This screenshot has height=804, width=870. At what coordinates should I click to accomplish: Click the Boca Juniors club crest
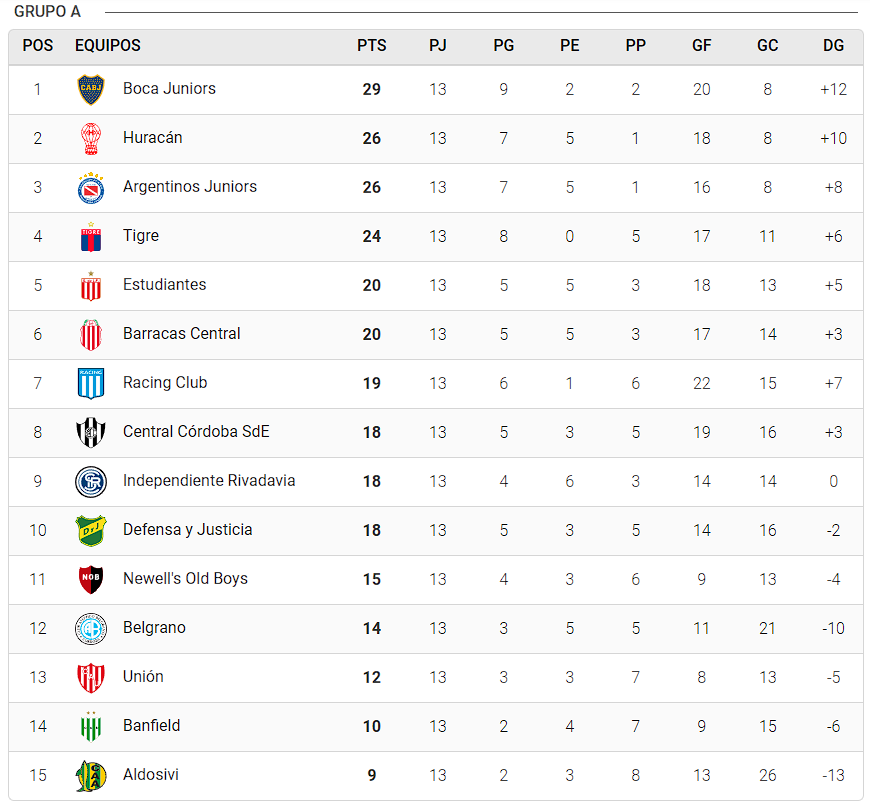click(91, 89)
